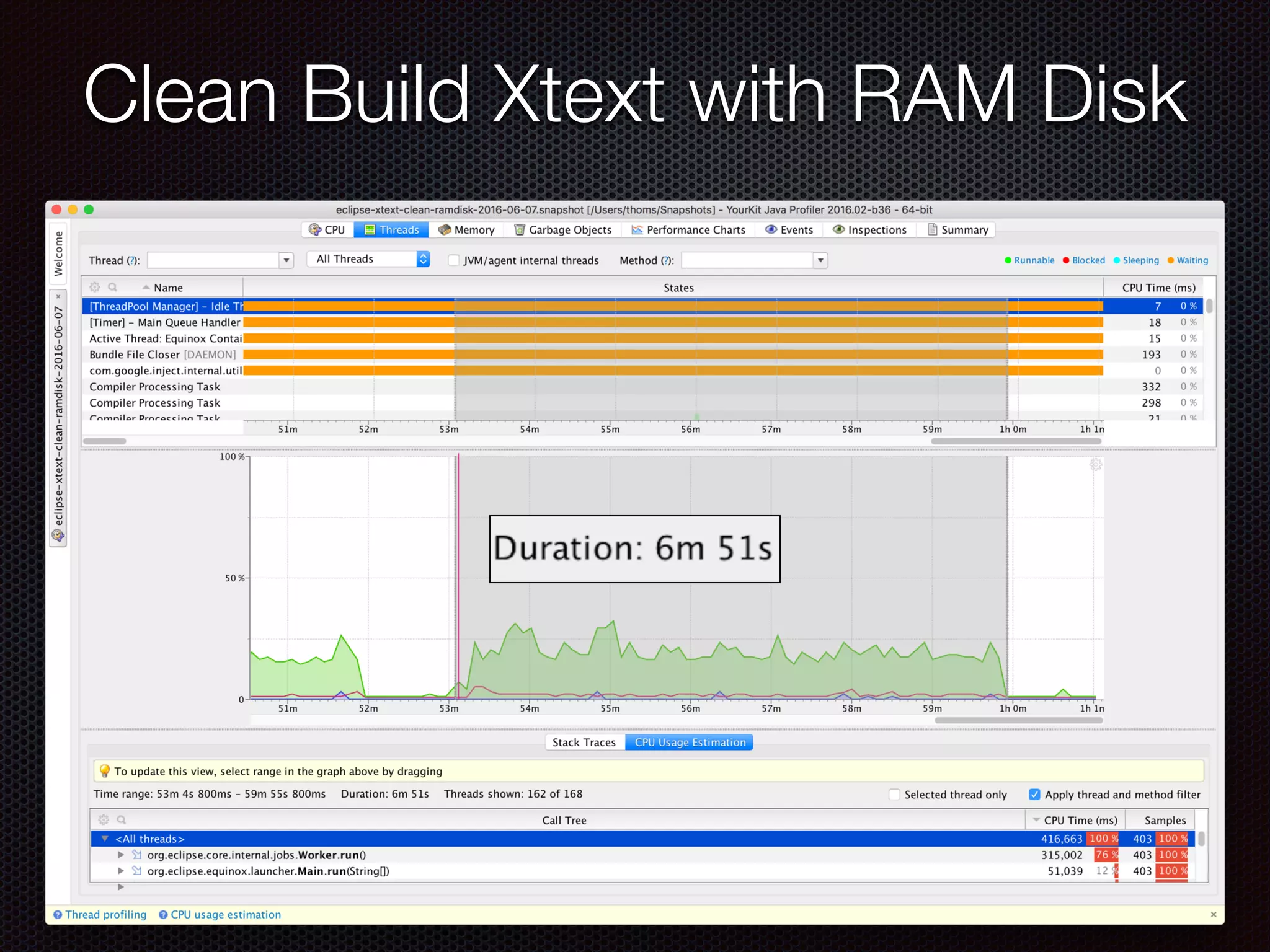Screen dimensions: 1270x952
Task: Open the Performance Charts tab
Action: [688, 230]
